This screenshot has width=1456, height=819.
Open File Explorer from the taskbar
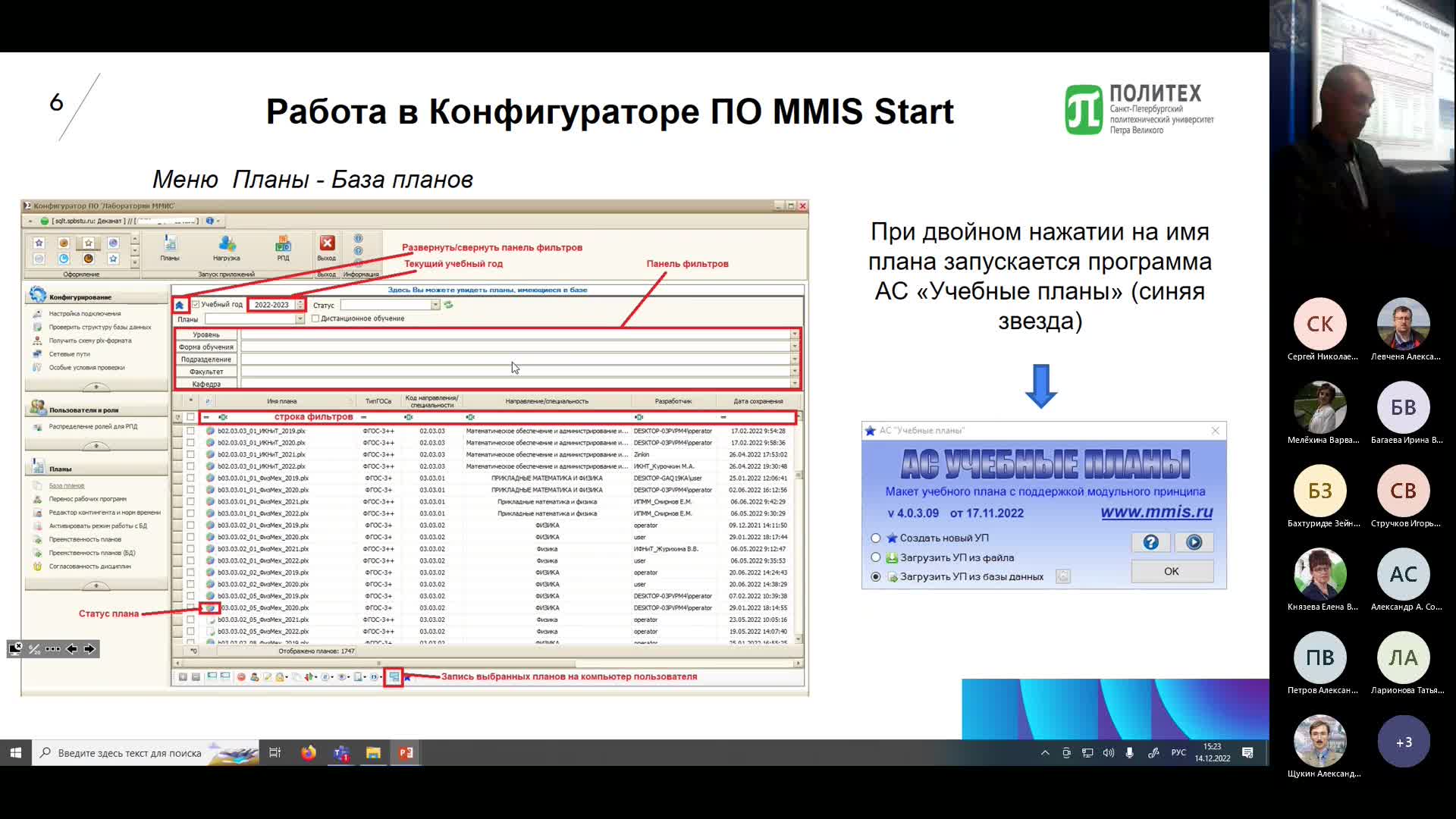click(373, 753)
